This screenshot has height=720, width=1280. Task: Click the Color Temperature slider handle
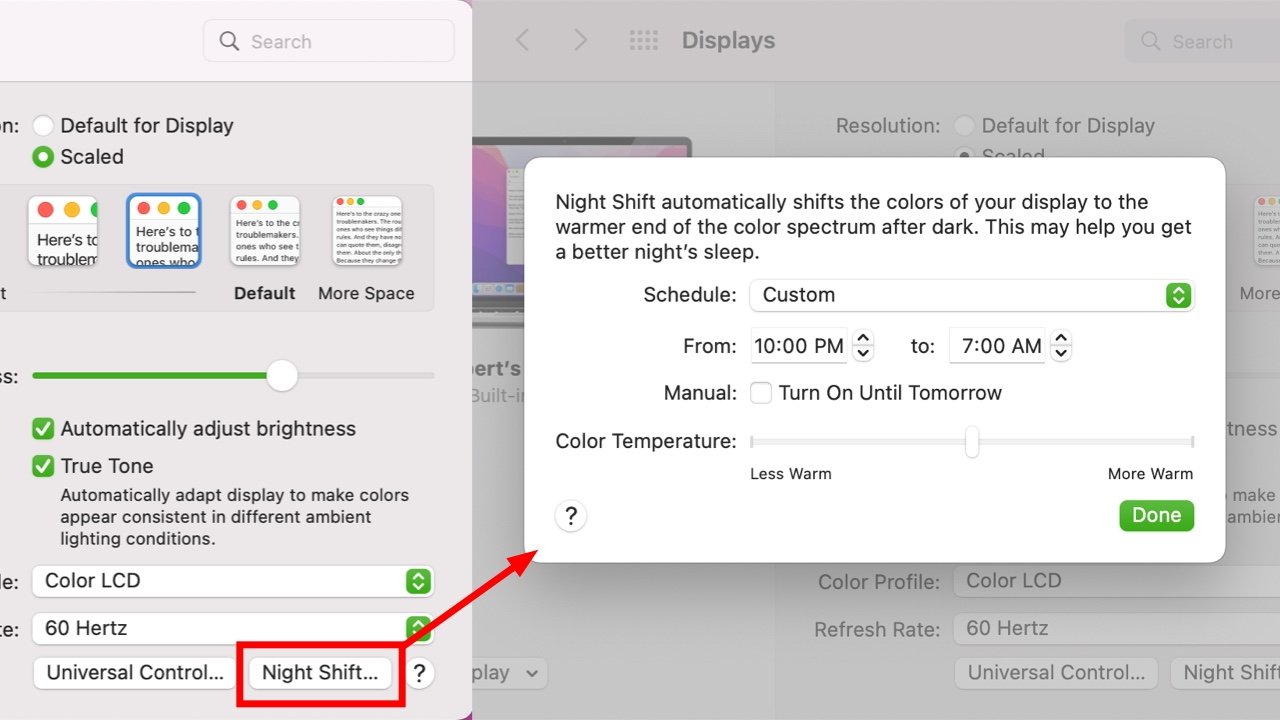click(x=971, y=441)
